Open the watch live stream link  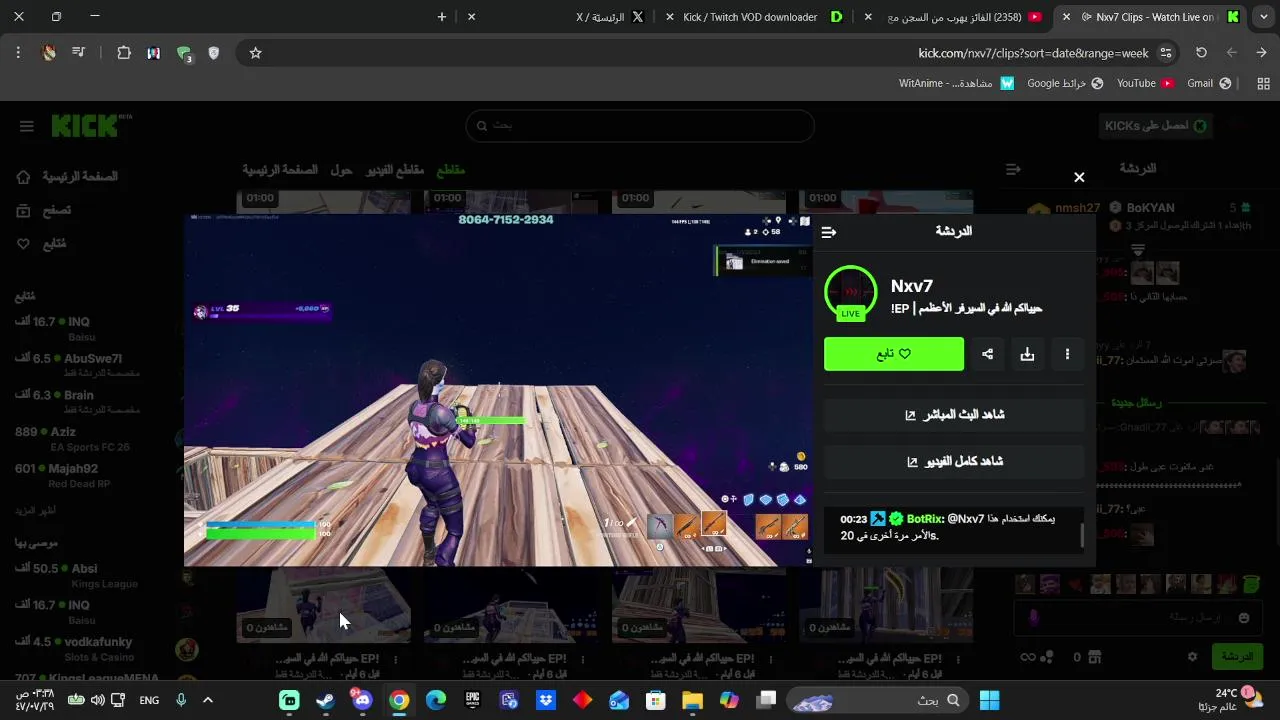point(954,414)
